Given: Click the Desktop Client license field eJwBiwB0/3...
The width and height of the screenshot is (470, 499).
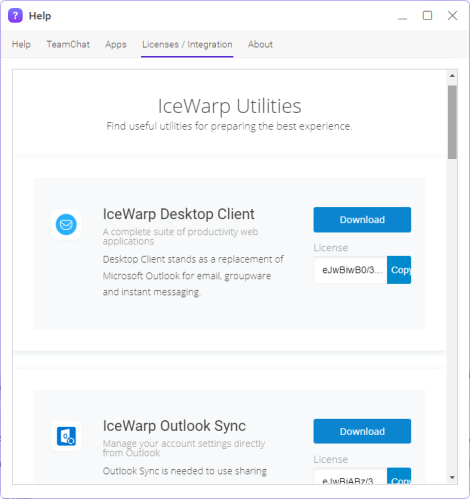Looking at the screenshot, I should (350, 270).
